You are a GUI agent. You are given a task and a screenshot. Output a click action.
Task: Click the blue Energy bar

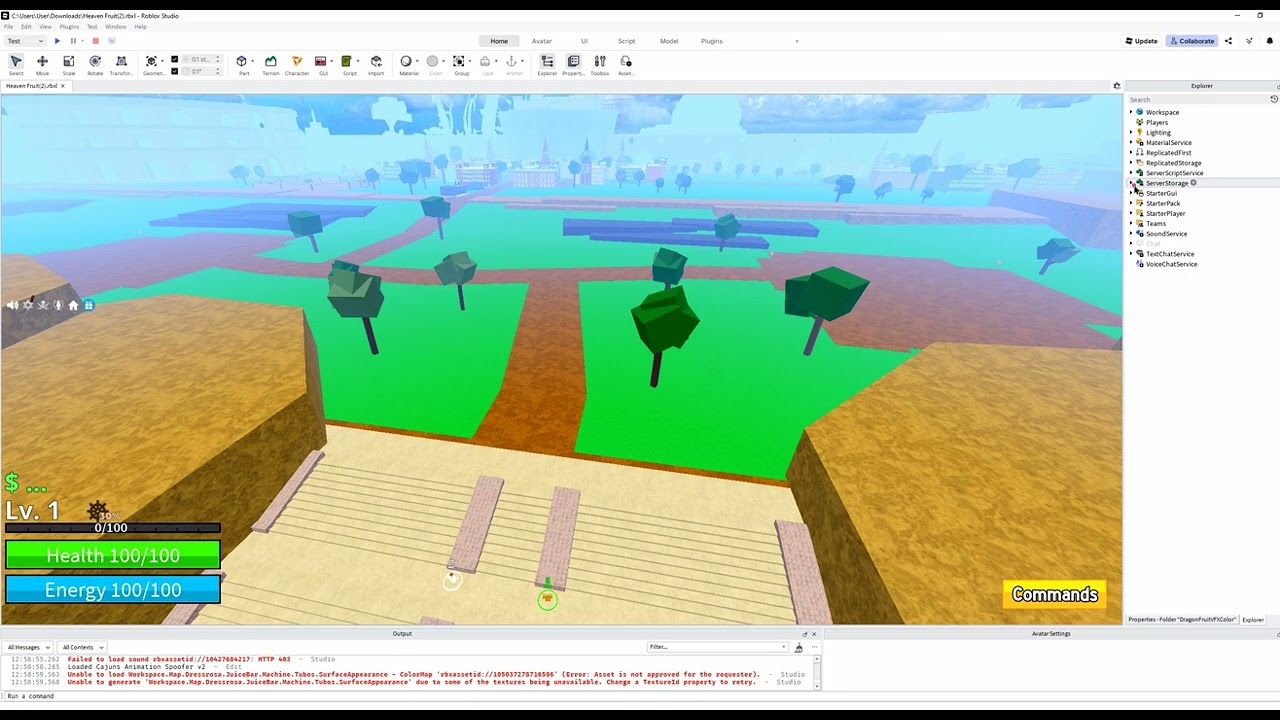[113, 590]
